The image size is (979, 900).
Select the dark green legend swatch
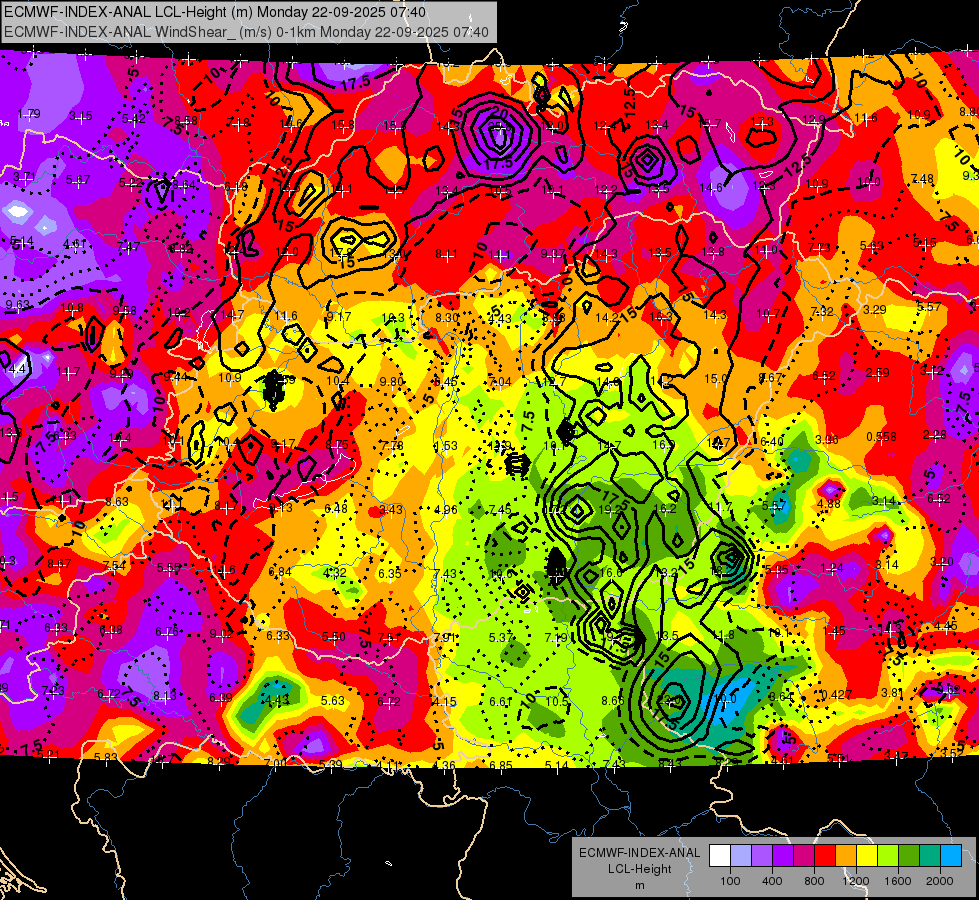[x=908, y=856]
